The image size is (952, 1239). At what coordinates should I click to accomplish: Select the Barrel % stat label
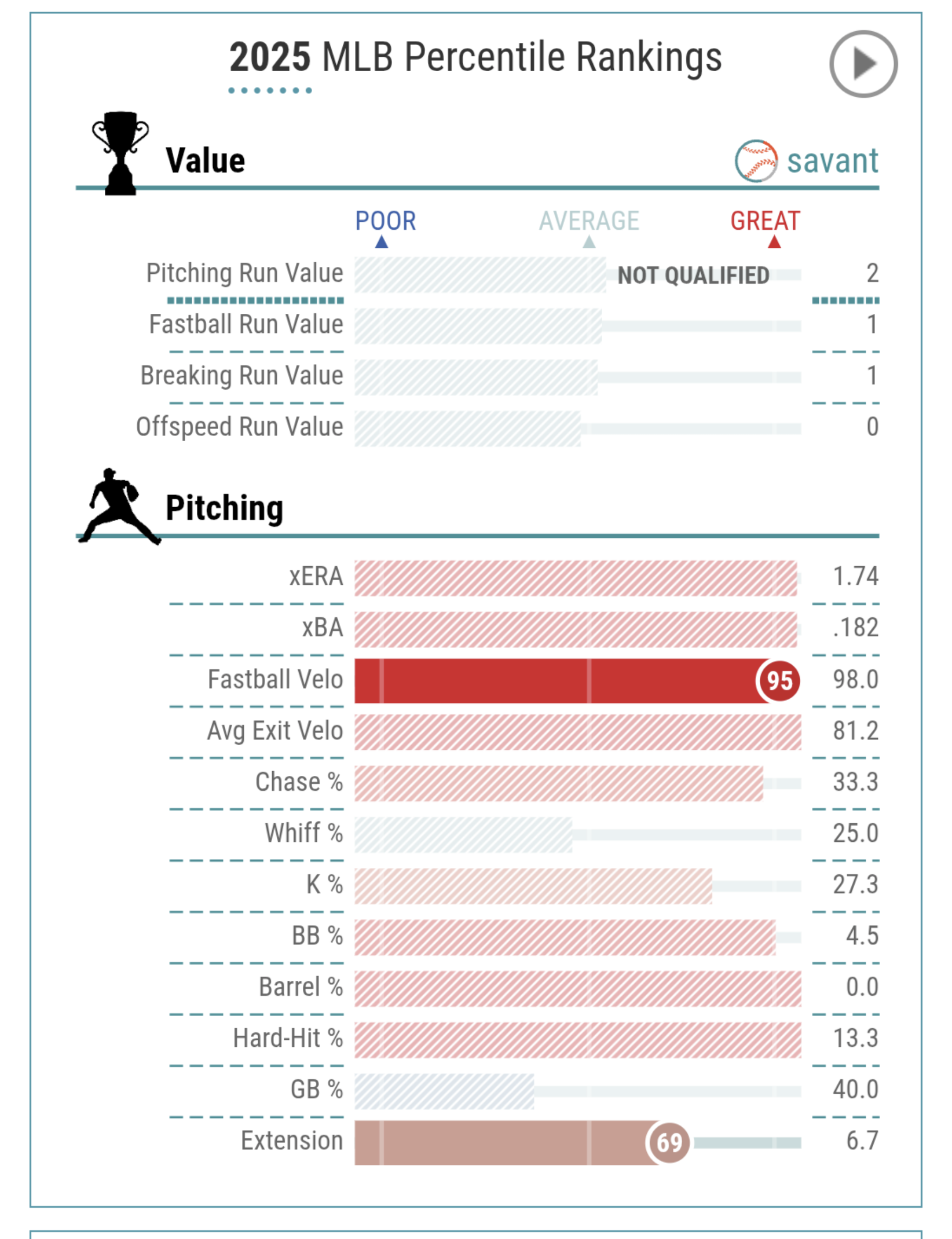(x=301, y=987)
